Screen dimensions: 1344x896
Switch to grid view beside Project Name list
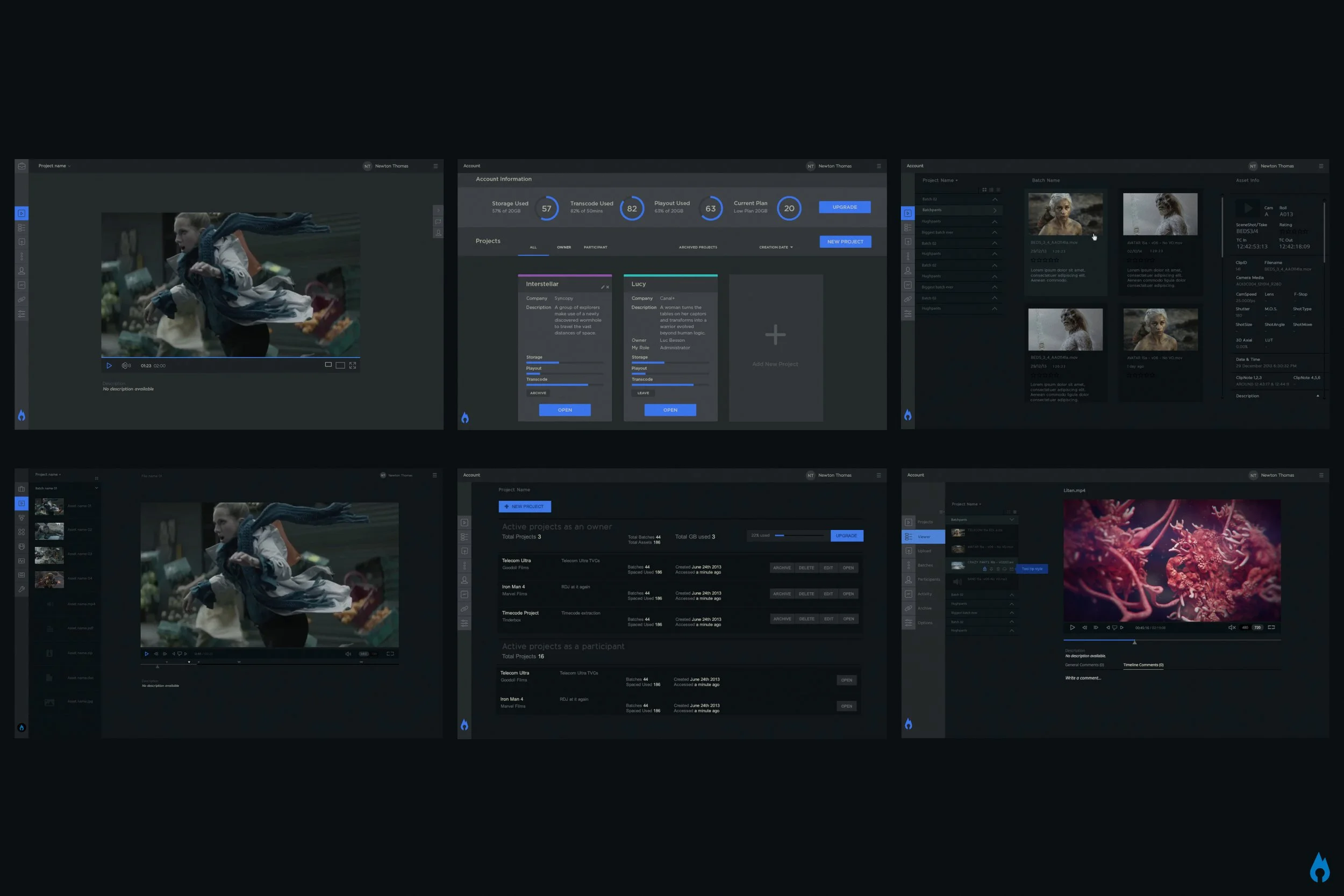[984, 190]
